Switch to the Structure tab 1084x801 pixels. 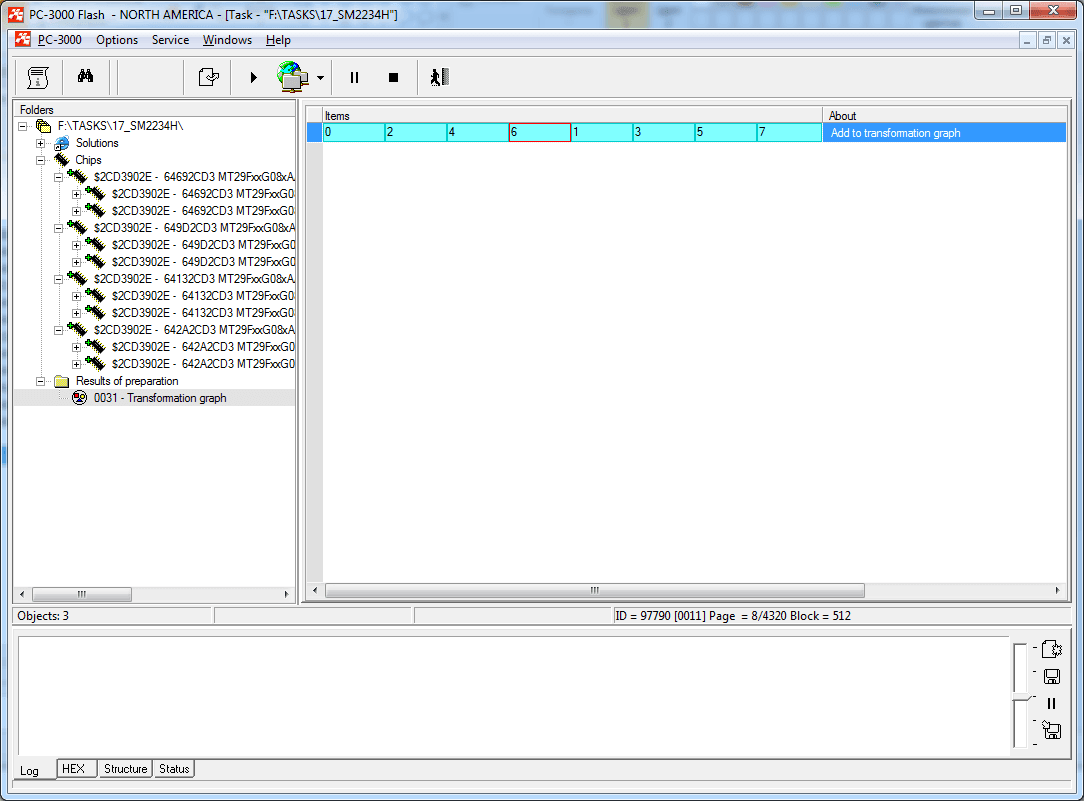point(125,769)
